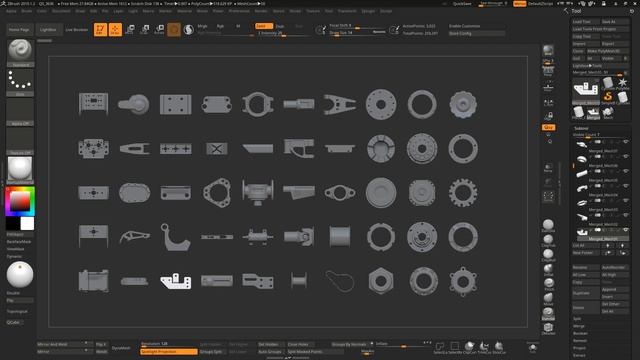Open the Standard brush thumbnail

20,53
